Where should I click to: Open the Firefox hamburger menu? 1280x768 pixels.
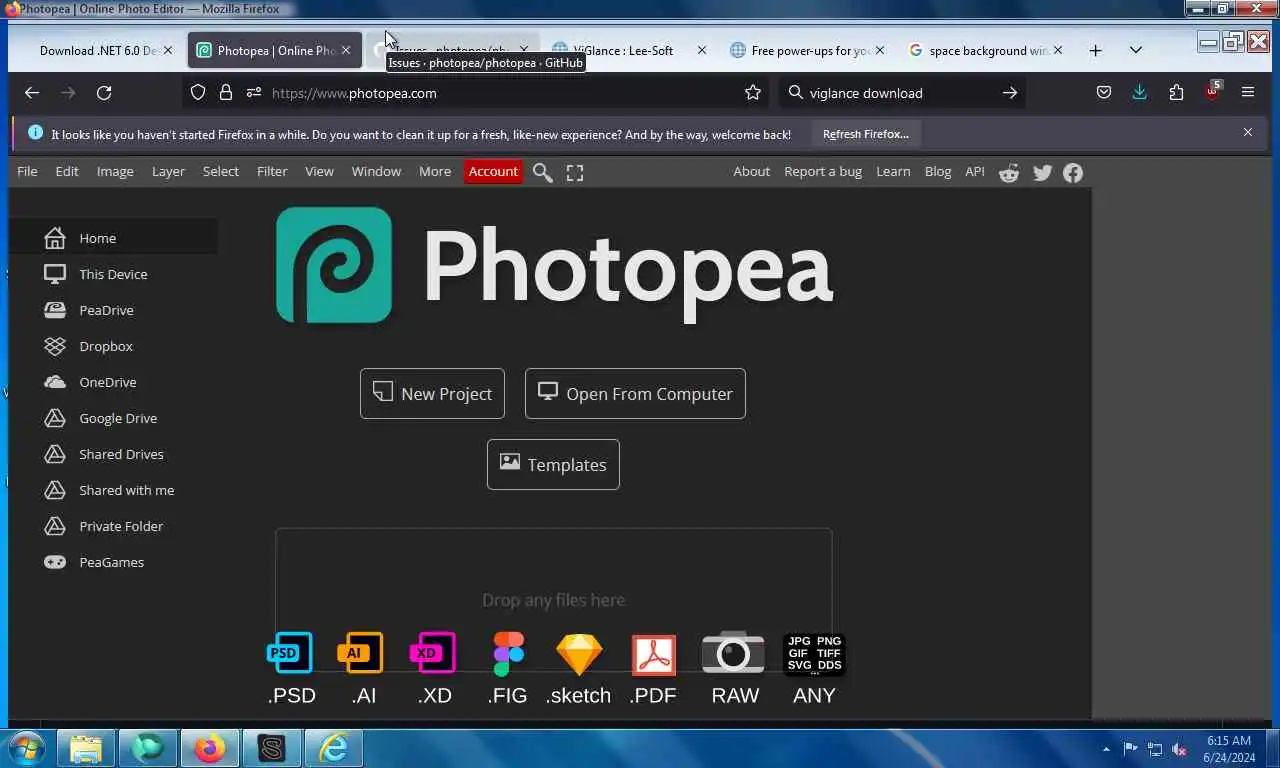pos(1248,92)
